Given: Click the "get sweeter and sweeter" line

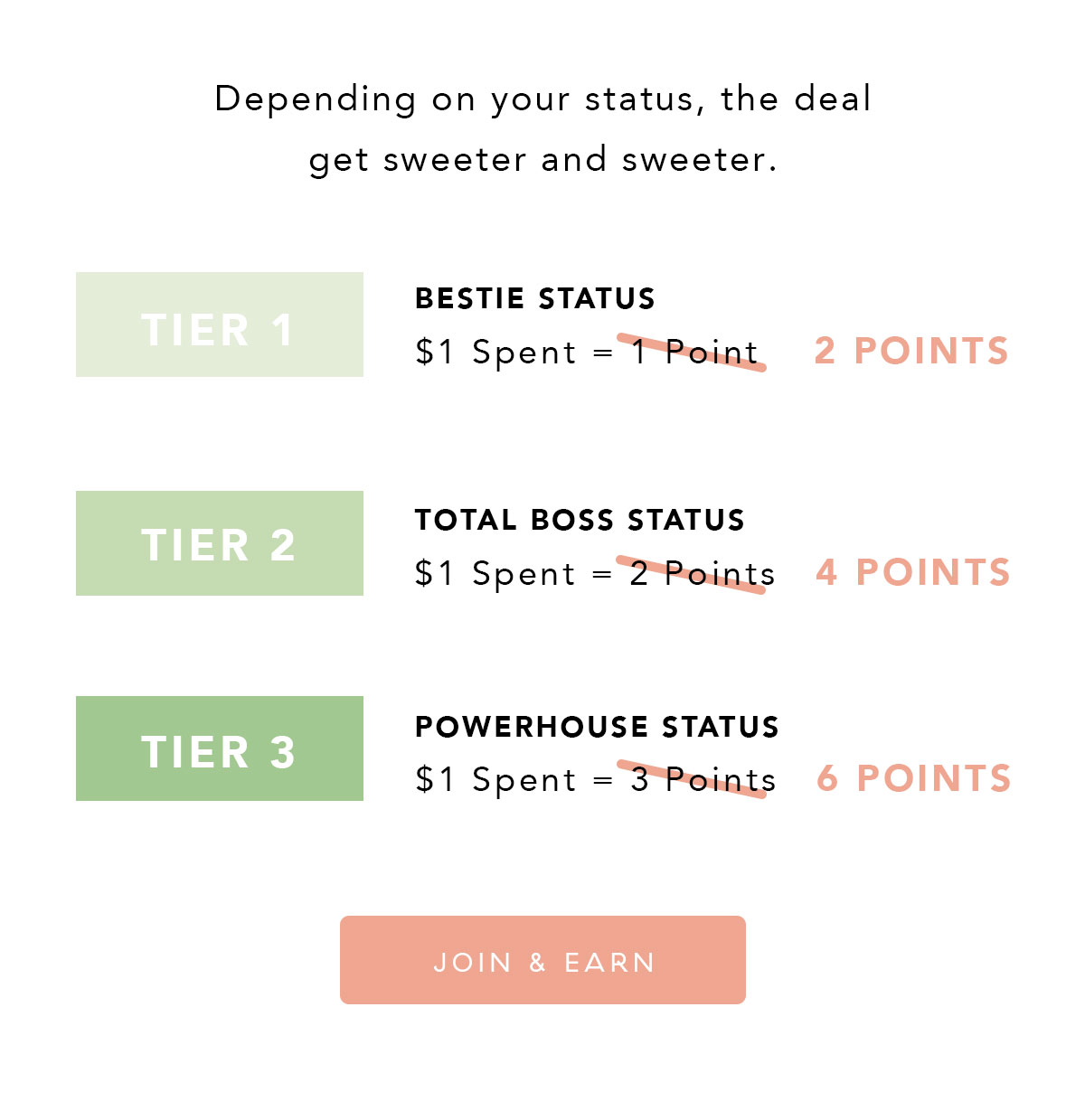Looking at the screenshot, I should tap(542, 160).
